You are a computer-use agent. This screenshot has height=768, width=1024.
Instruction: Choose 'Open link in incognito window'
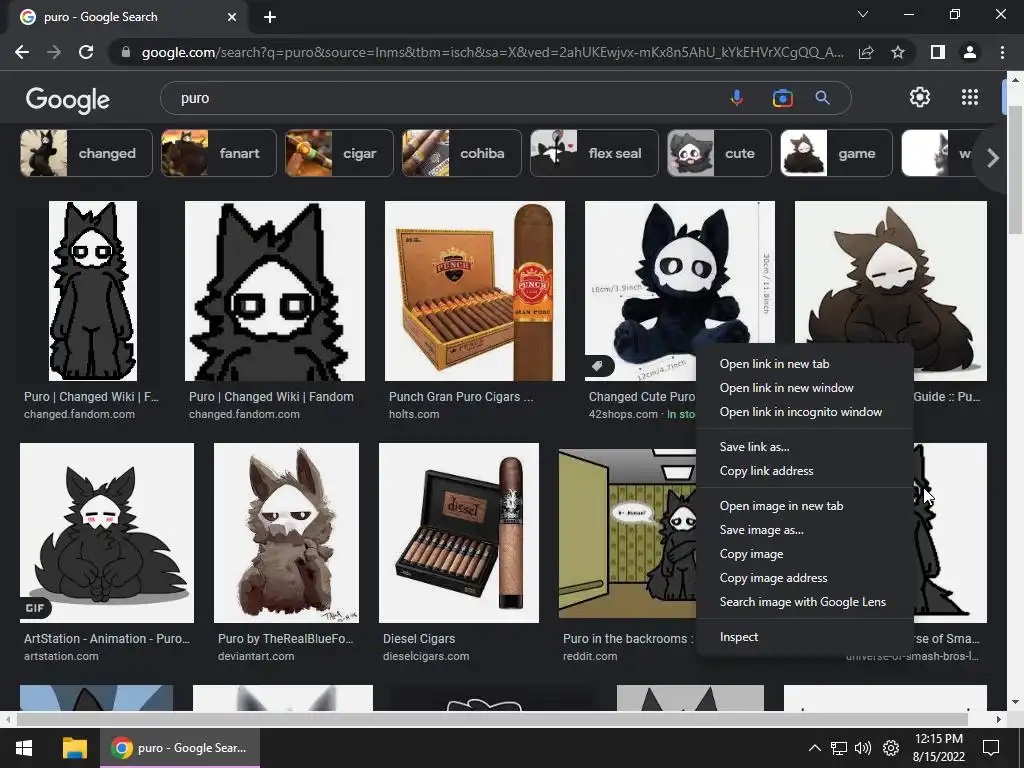(x=805, y=412)
